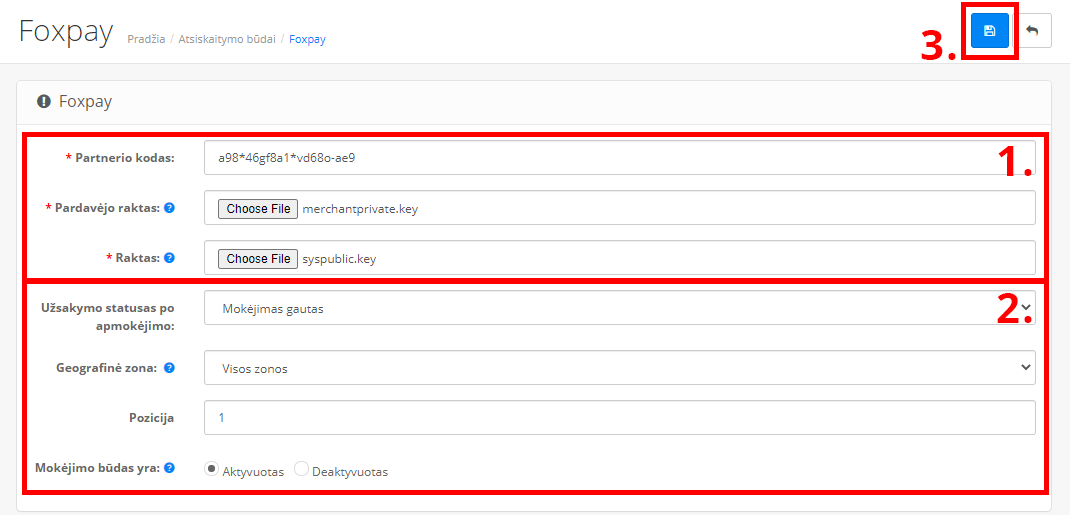Expand the Geografinė zona dropdown
The width and height of the screenshot is (1070, 515).
(x=620, y=368)
